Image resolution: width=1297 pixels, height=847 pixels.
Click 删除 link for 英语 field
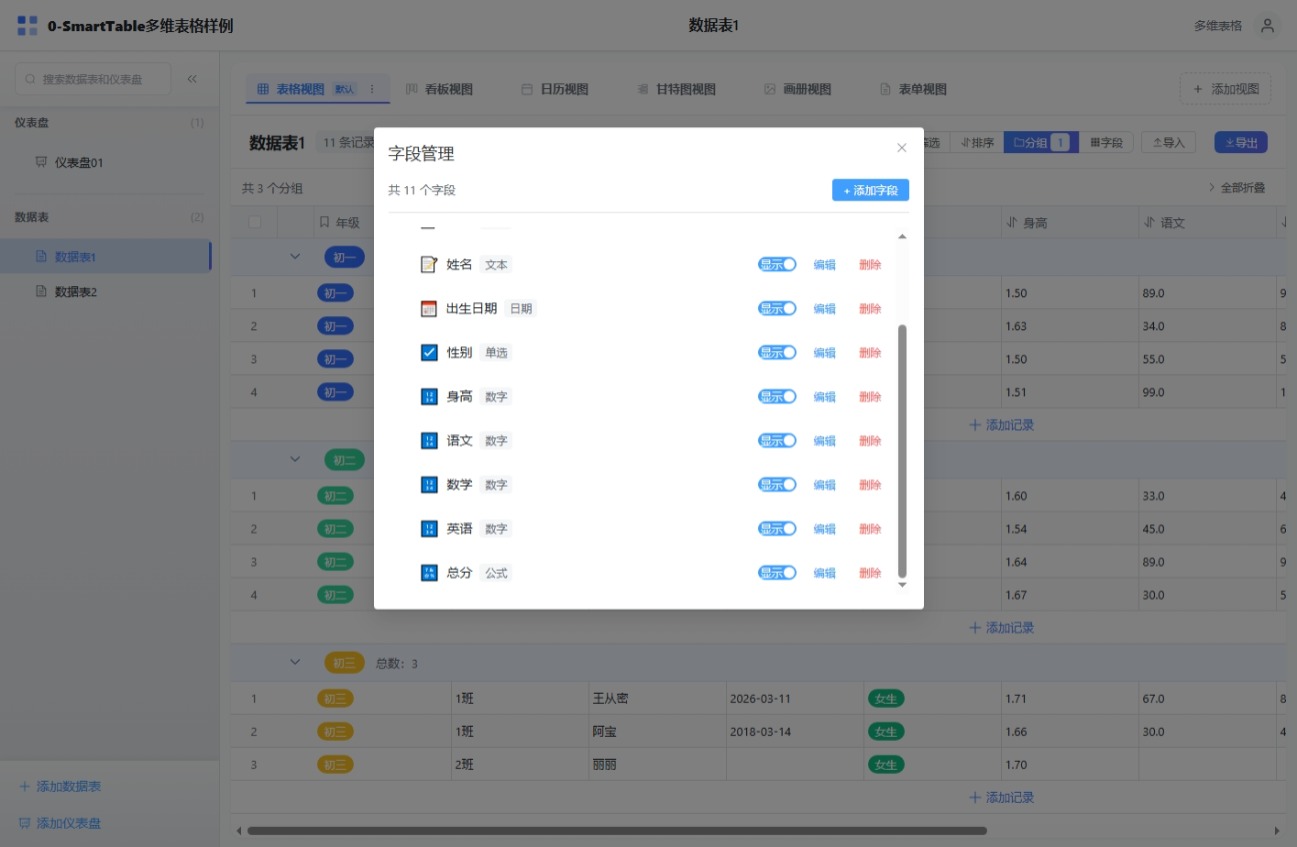tap(870, 529)
